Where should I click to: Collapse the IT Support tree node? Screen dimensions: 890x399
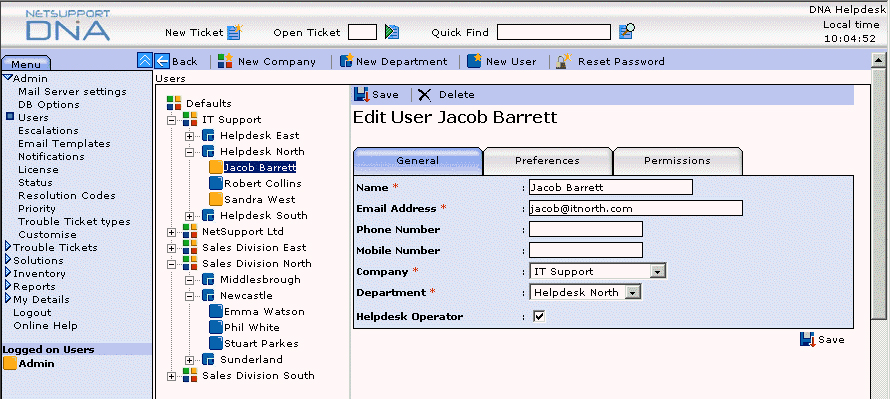172,120
